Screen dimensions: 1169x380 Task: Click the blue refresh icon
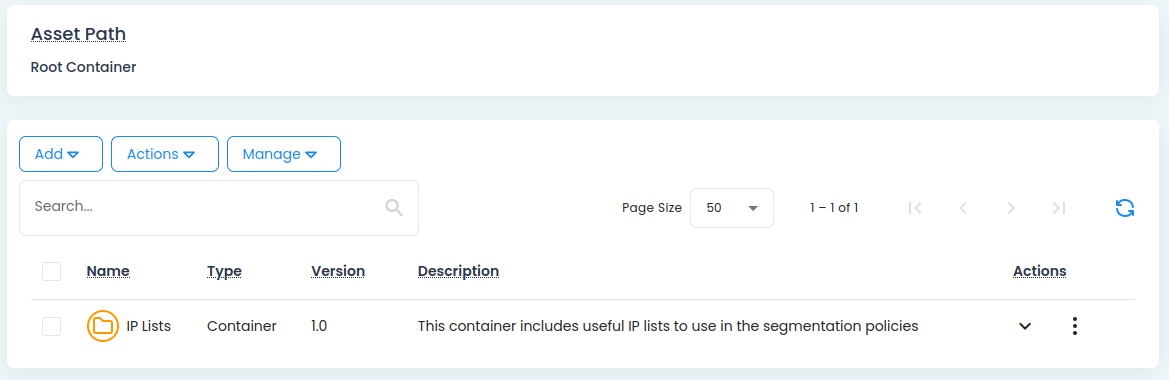point(1124,208)
